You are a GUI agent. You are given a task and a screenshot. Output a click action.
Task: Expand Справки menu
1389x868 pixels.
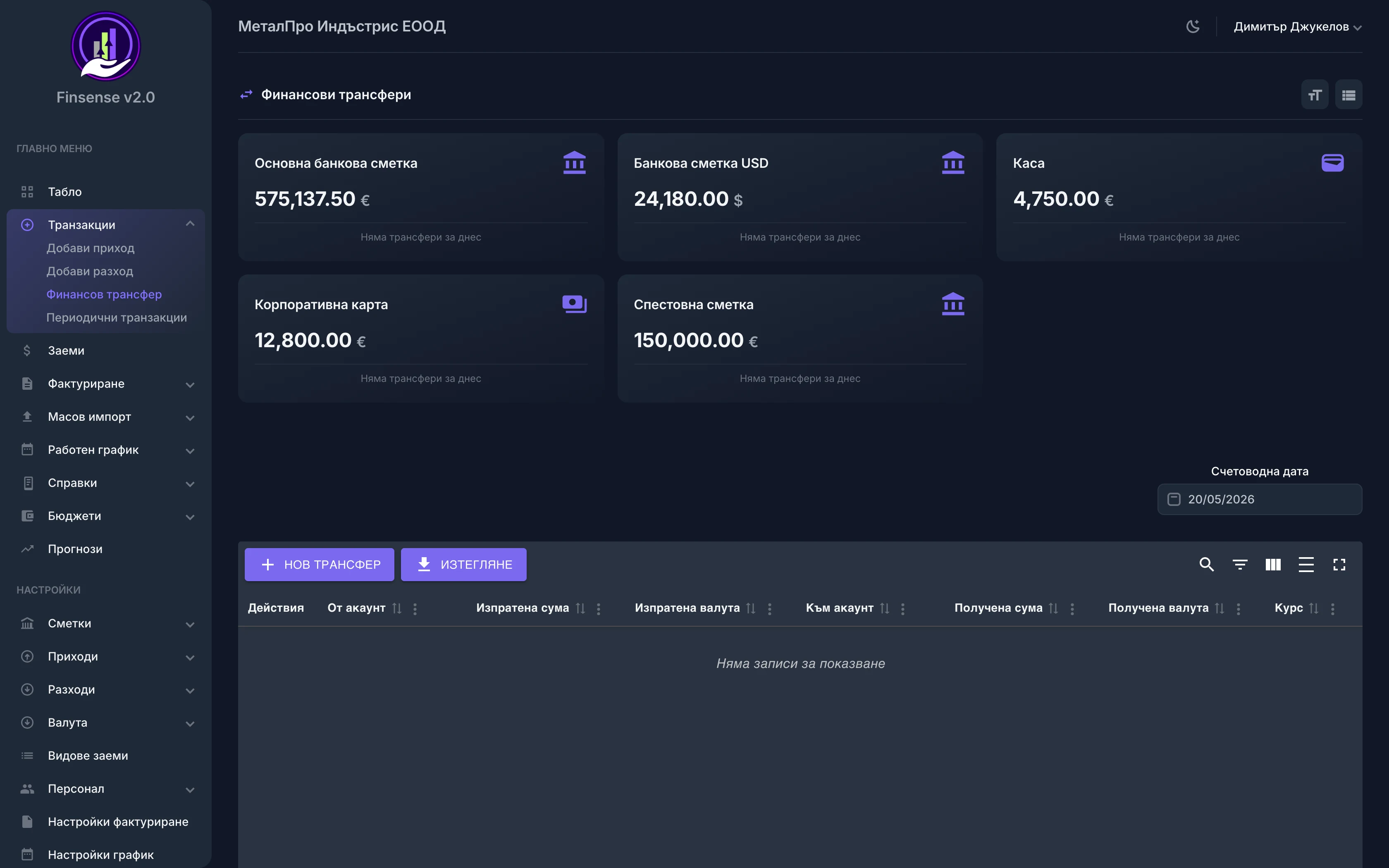click(x=105, y=483)
